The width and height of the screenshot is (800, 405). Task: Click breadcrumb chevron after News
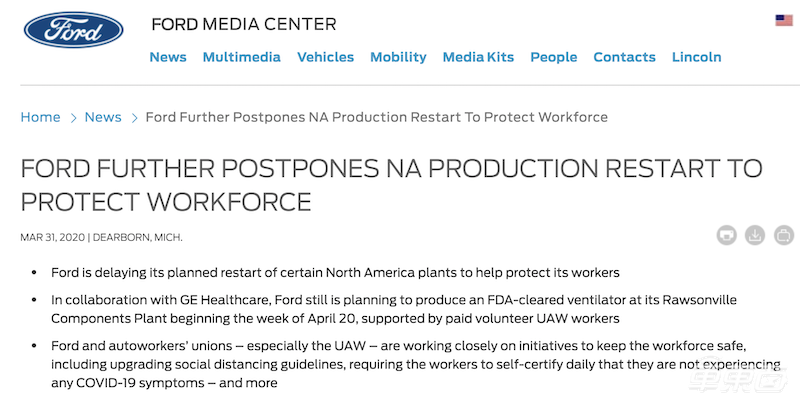pyautogui.click(x=133, y=118)
